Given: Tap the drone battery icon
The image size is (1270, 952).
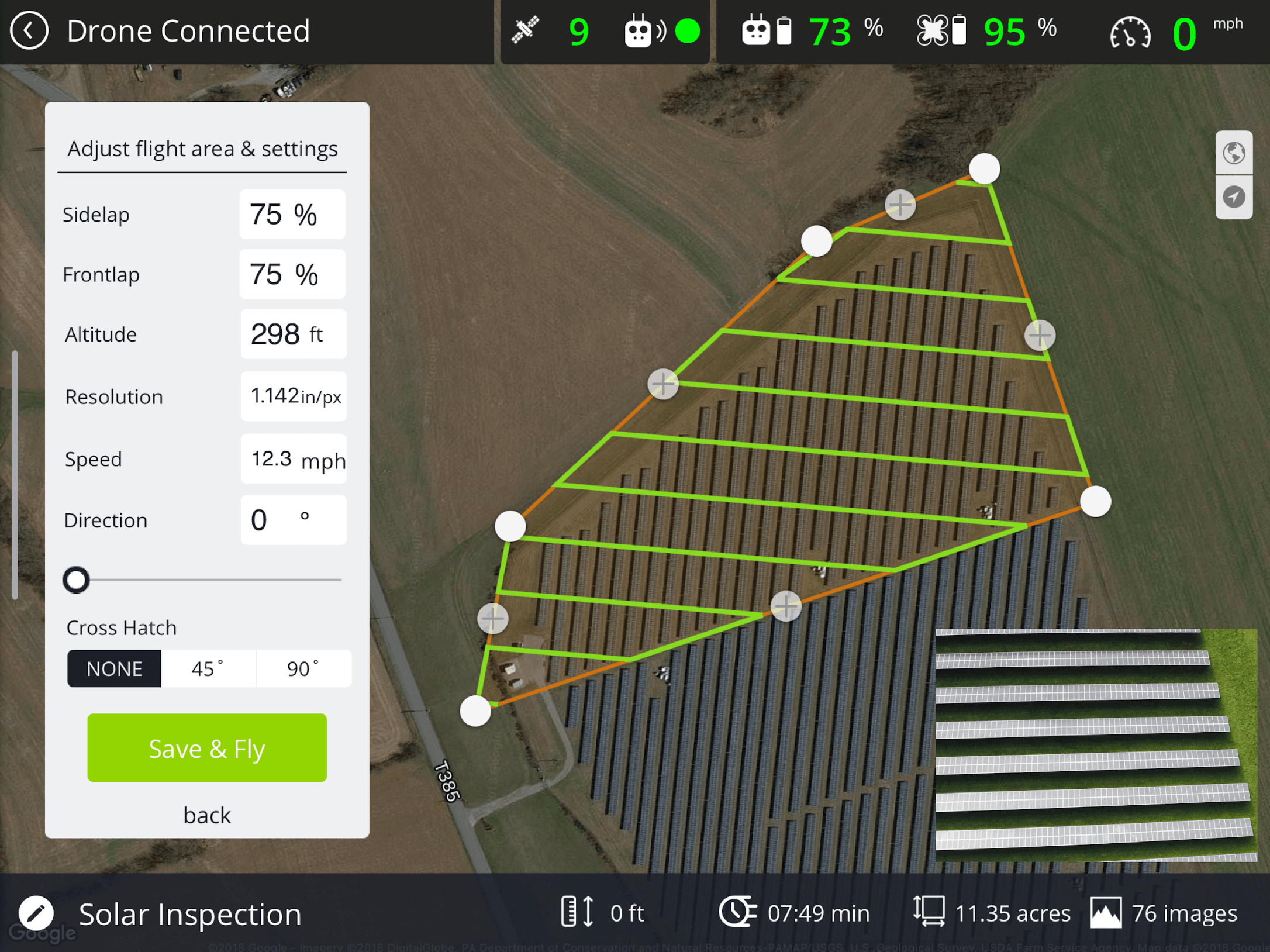Looking at the screenshot, I should click(x=941, y=30).
